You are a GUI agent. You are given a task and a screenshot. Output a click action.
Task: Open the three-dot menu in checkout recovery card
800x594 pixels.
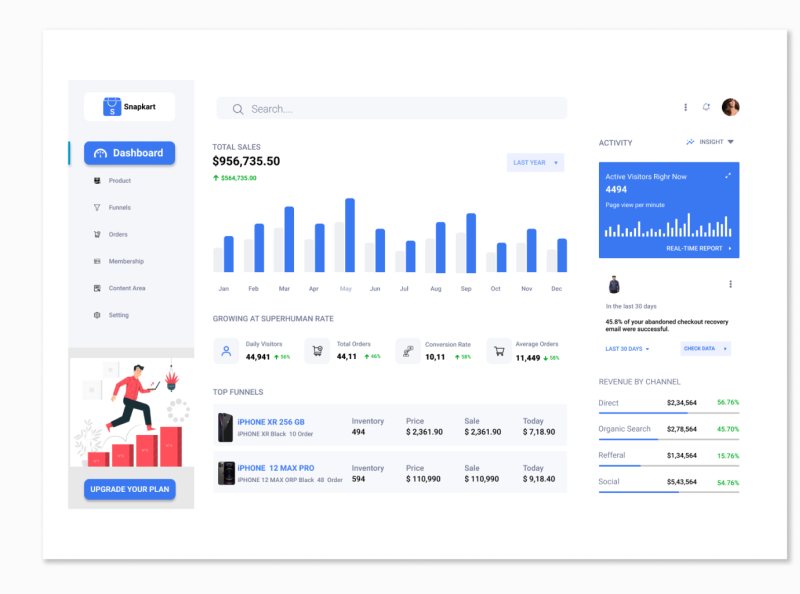coord(731,285)
